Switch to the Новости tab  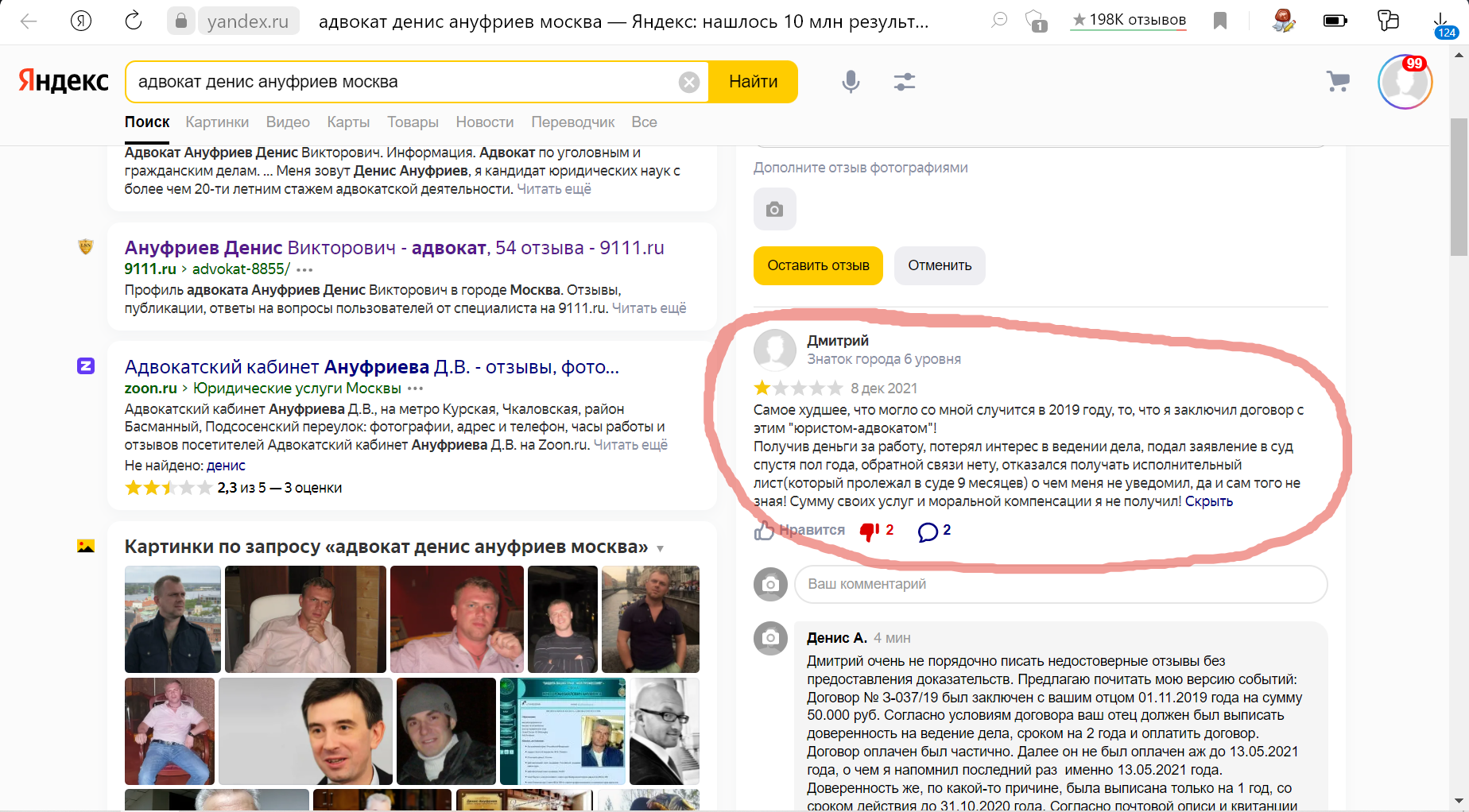tap(485, 122)
